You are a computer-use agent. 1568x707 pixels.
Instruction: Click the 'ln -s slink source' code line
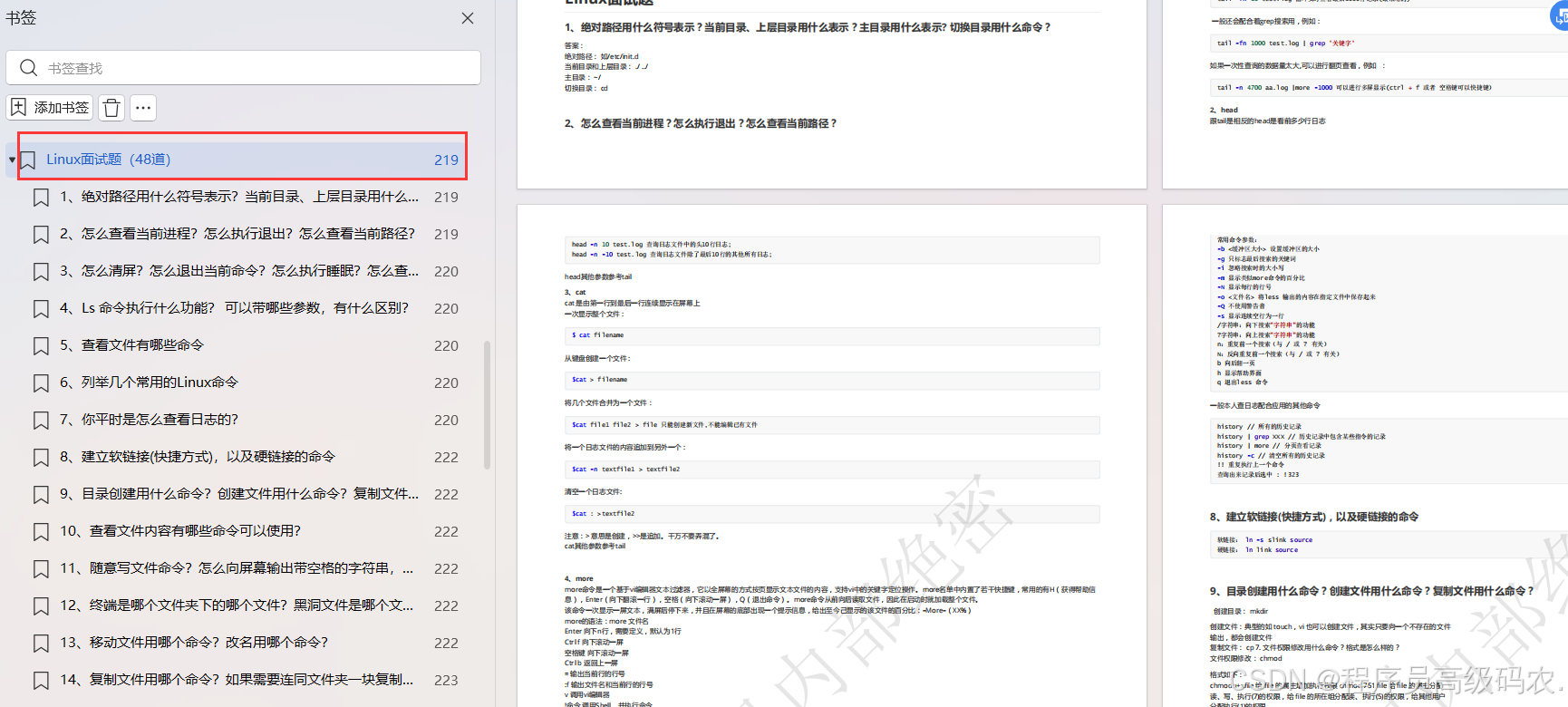click(x=1278, y=540)
